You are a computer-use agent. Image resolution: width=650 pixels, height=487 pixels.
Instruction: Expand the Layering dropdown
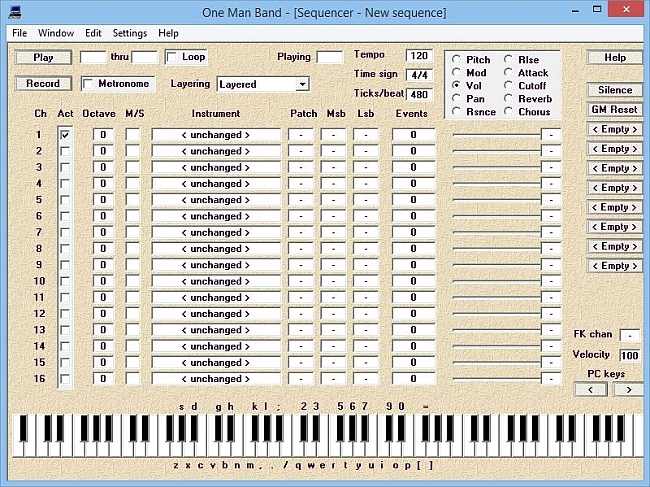(303, 85)
